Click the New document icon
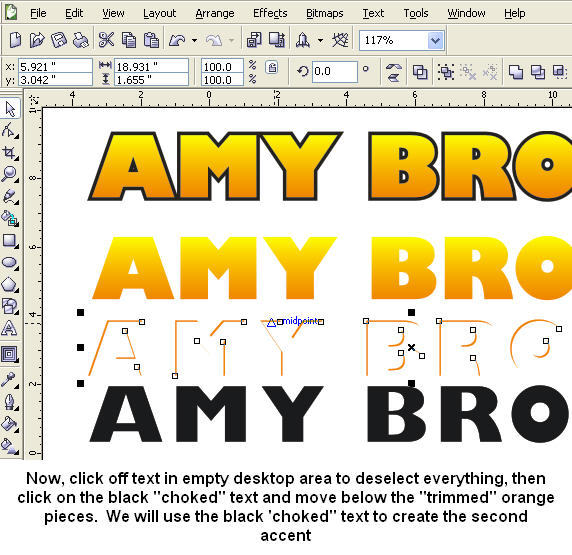Viewport: 572px width, 555px height. [15, 40]
